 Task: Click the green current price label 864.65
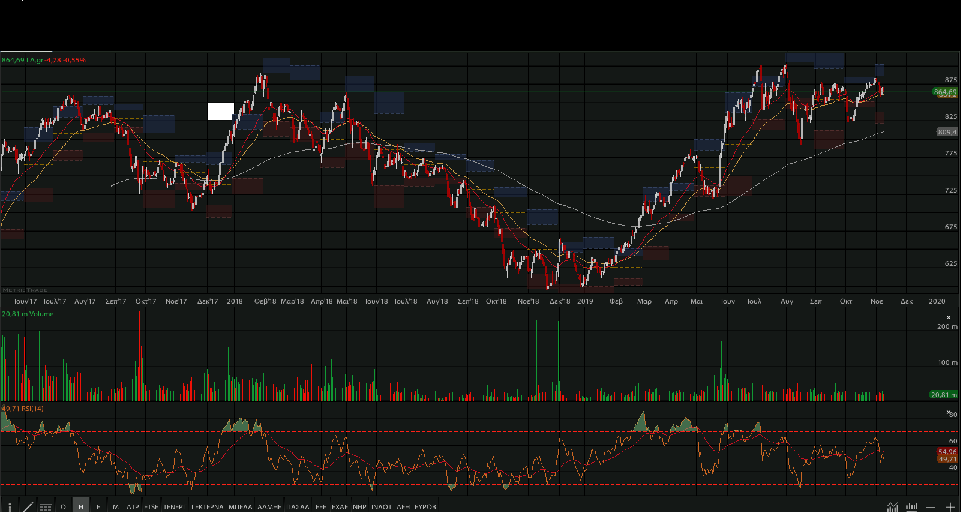pos(945,92)
